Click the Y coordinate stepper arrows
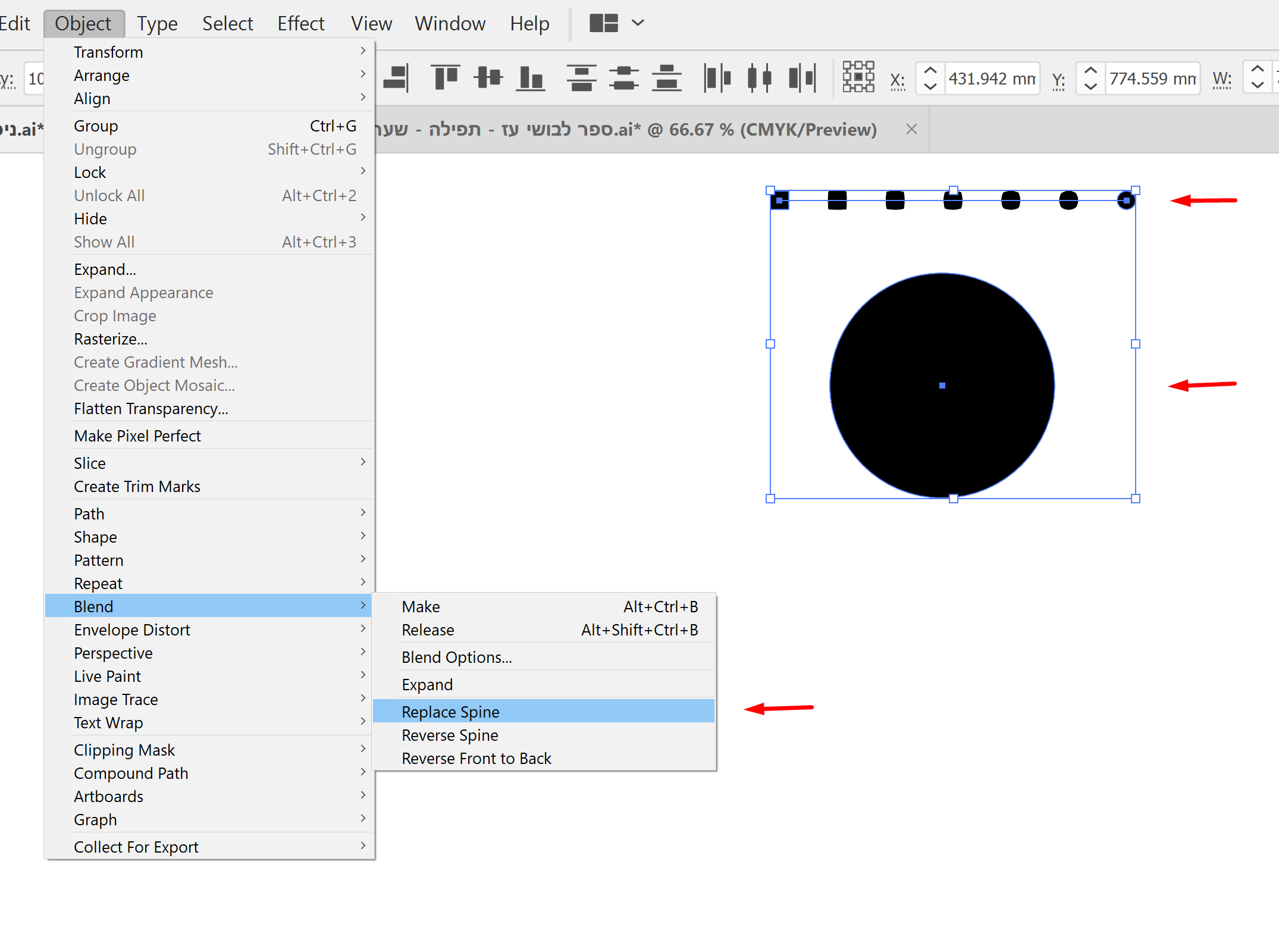Viewport: 1279px width, 952px height. click(x=1090, y=79)
